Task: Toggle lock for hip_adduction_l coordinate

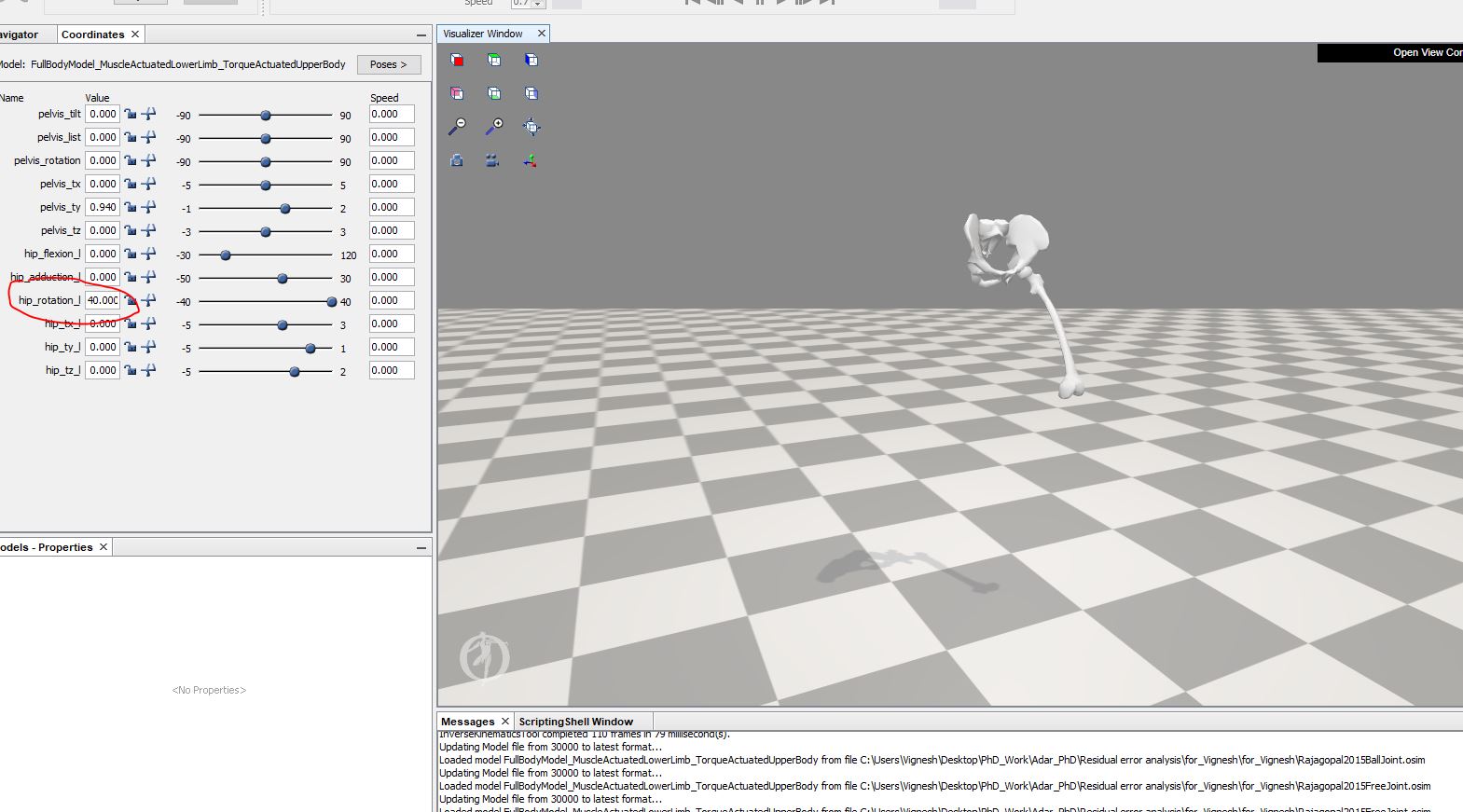Action: [131, 277]
